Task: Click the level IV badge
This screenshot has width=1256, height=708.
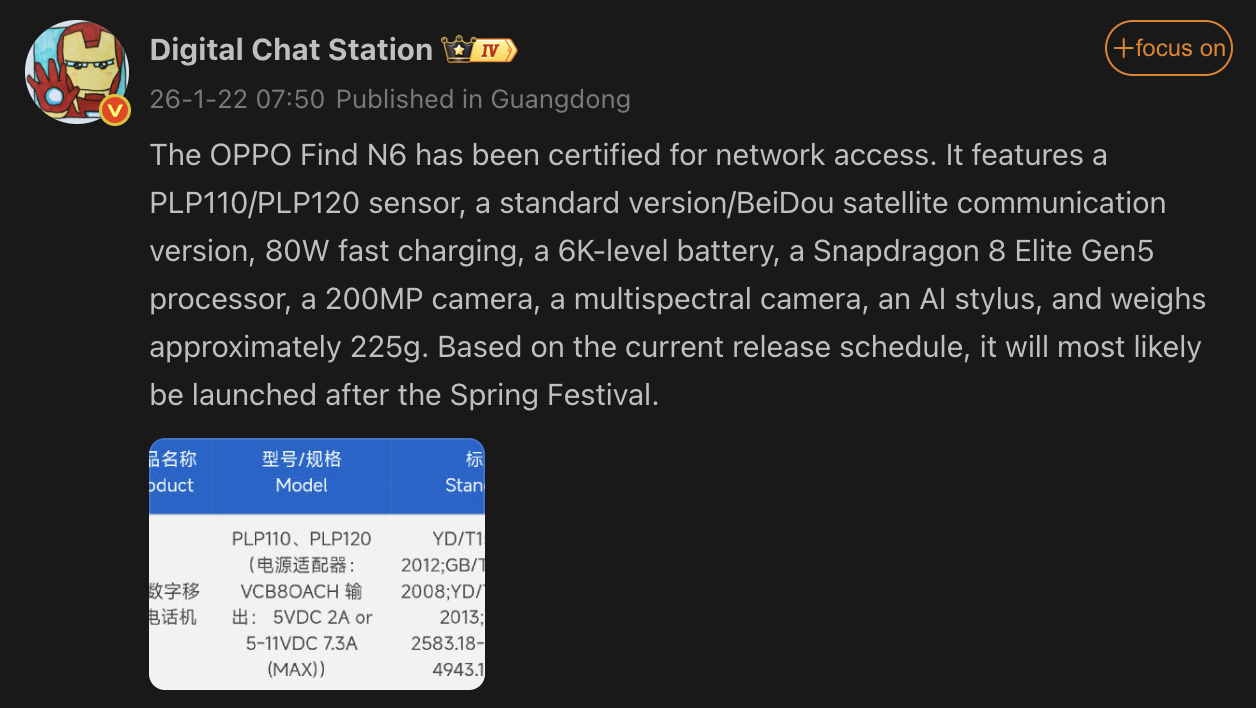Action: tap(494, 50)
